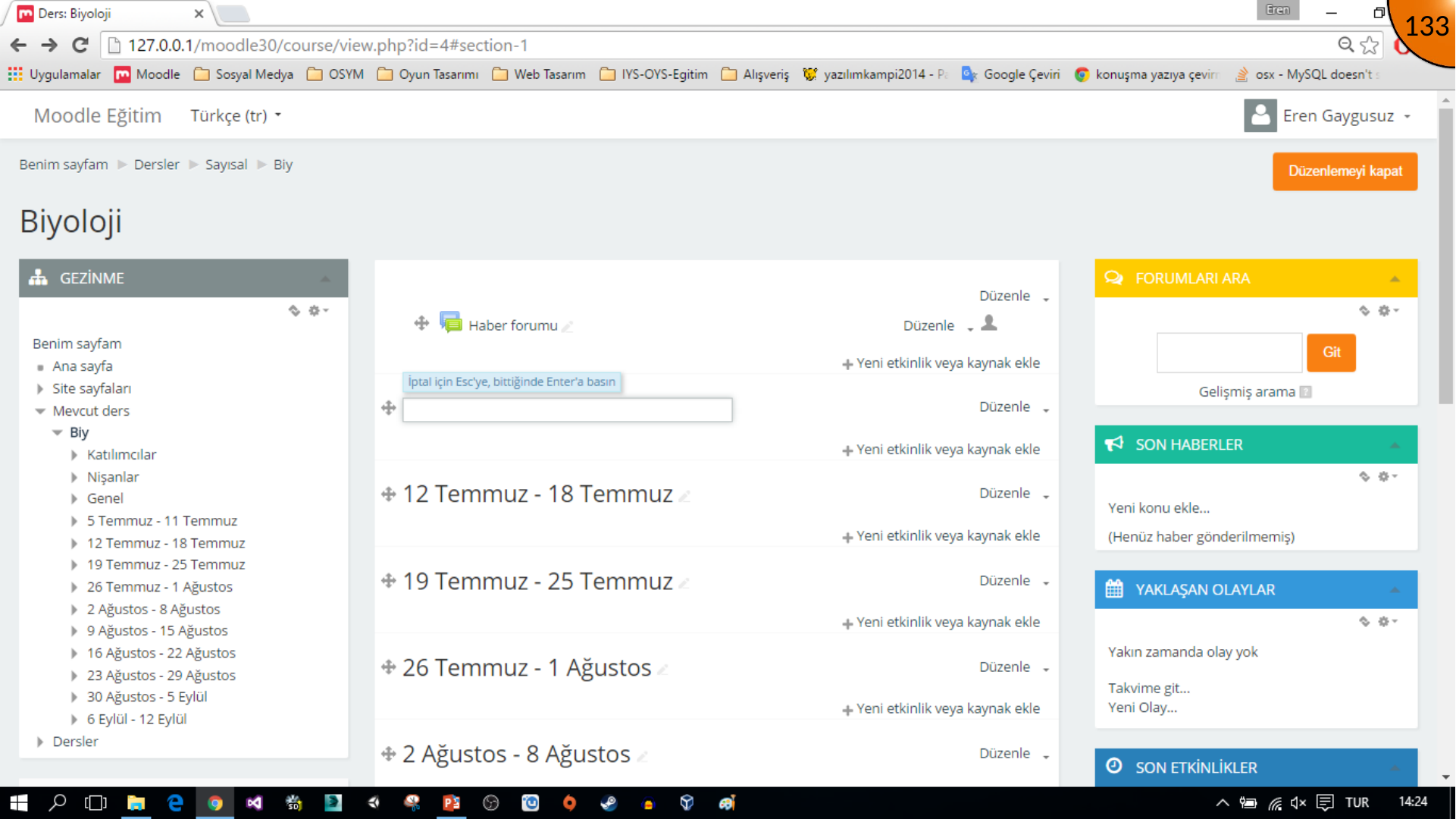Open PowerPoint from the taskbar
Viewport: 1456px width, 819px height.
click(x=451, y=803)
